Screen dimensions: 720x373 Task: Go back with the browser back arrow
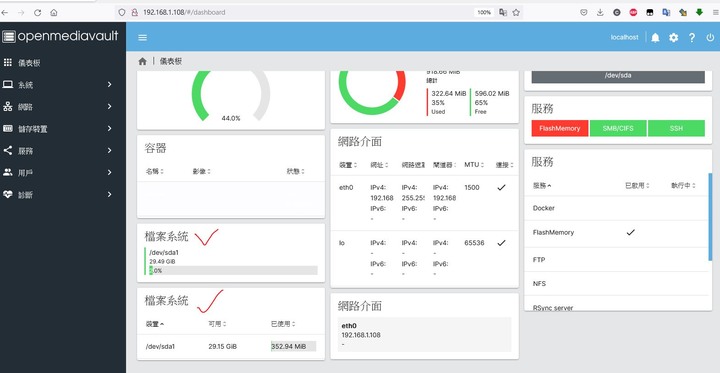click(5, 13)
